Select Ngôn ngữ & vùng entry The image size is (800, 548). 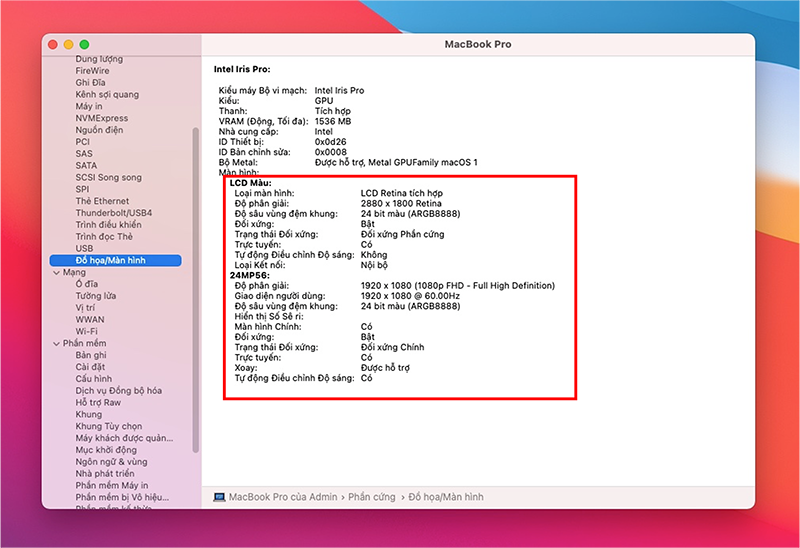(111, 462)
